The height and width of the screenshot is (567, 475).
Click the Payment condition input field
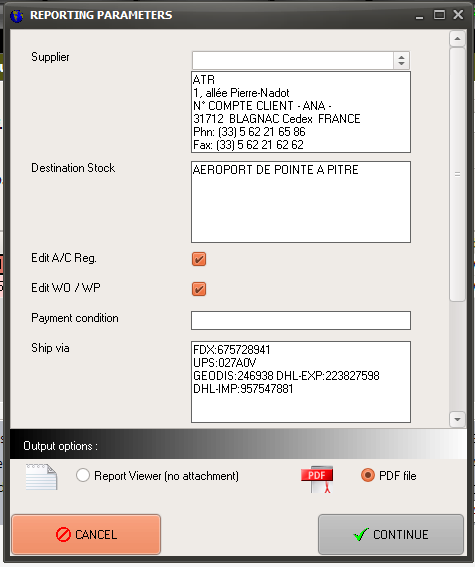pos(301,320)
